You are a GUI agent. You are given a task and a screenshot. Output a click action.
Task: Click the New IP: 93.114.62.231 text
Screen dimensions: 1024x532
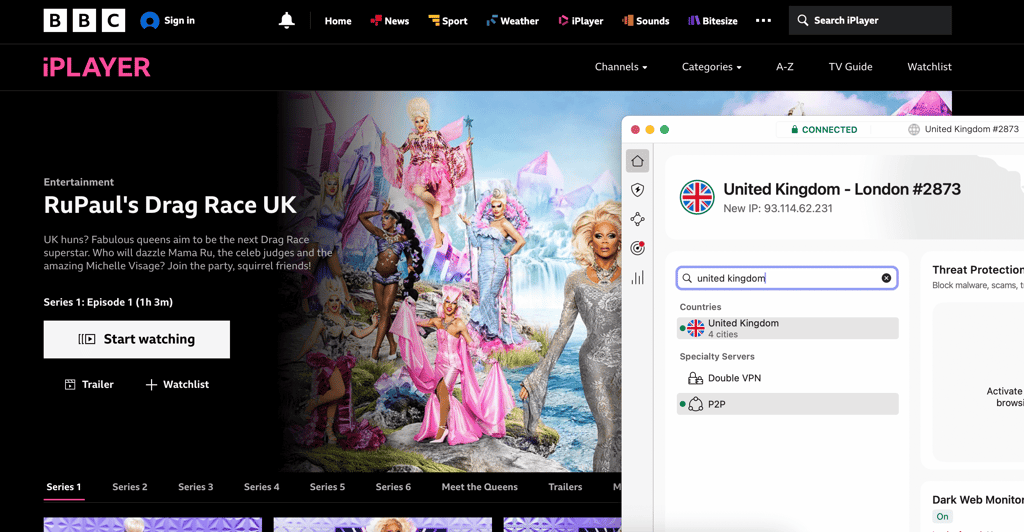778,209
